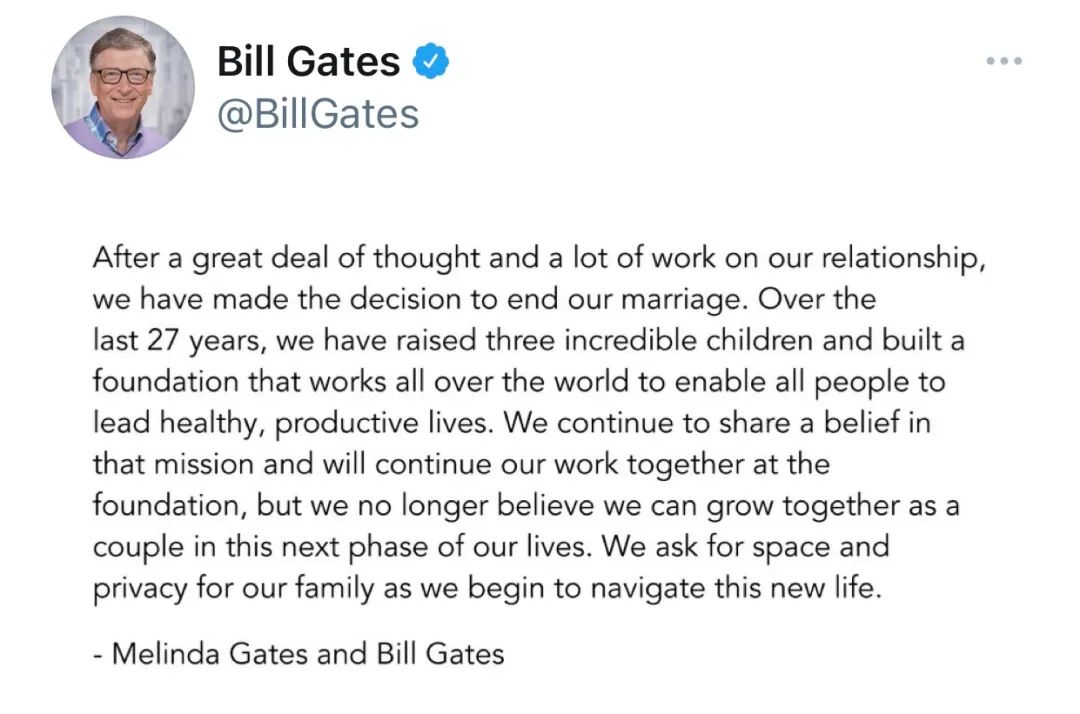The width and height of the screenshot is (1080, 714).
Task: Click the blue verified badge
Action: pos(432,62)
